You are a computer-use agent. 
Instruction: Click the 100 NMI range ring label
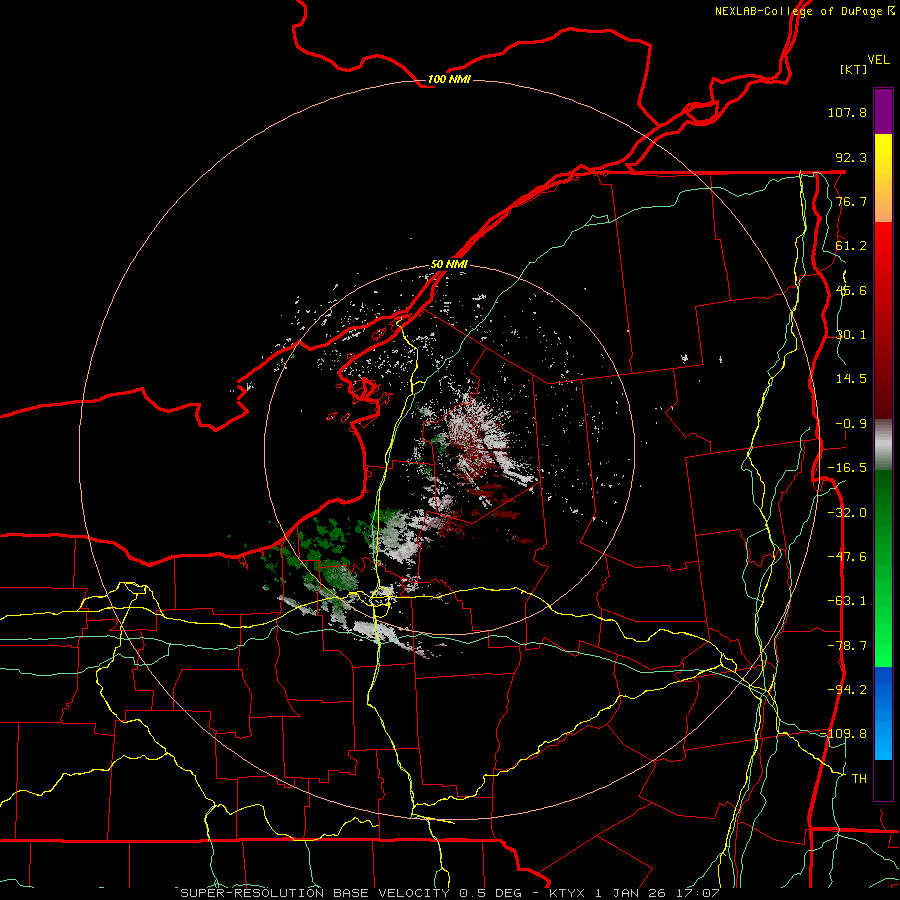tap(449, 79)
